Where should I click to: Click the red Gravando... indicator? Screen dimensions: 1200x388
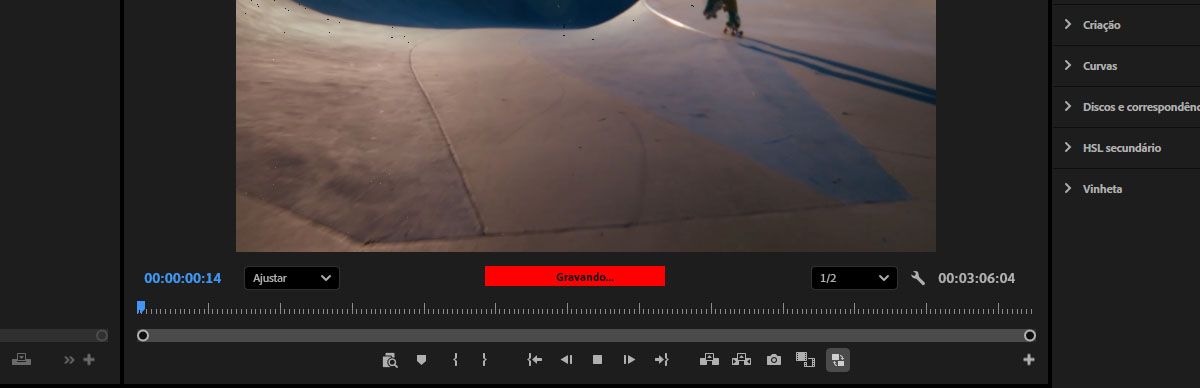tap(575, 277)
